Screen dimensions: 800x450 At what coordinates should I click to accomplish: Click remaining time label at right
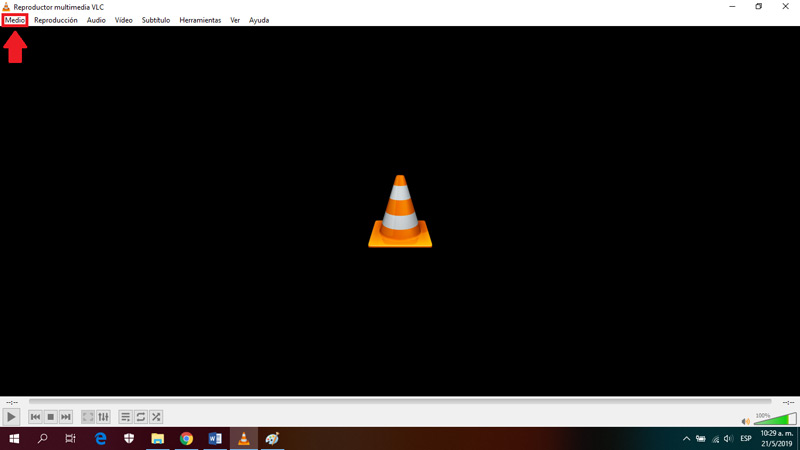[788, 403]
